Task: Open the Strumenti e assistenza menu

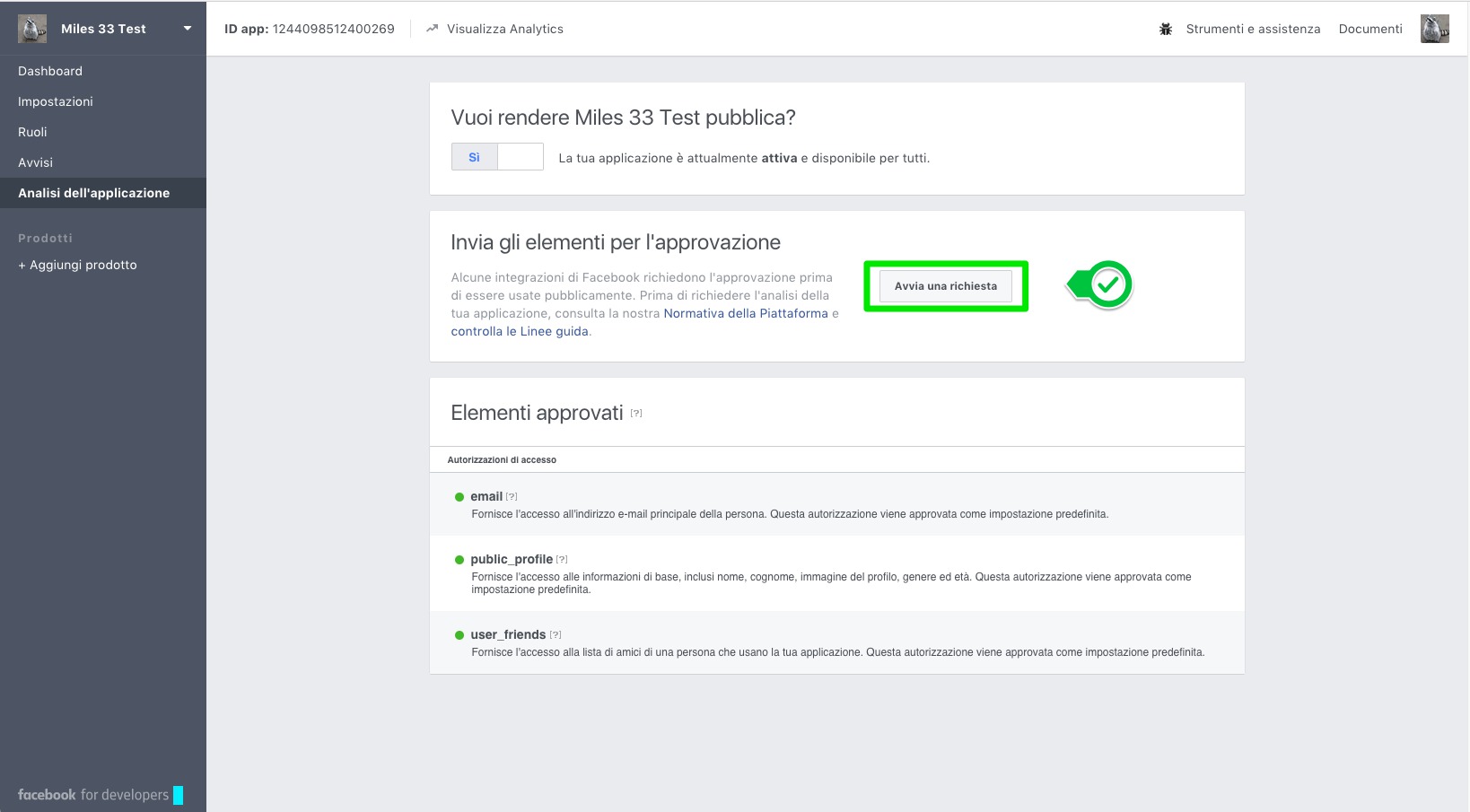Action: tap(1253, 29)
